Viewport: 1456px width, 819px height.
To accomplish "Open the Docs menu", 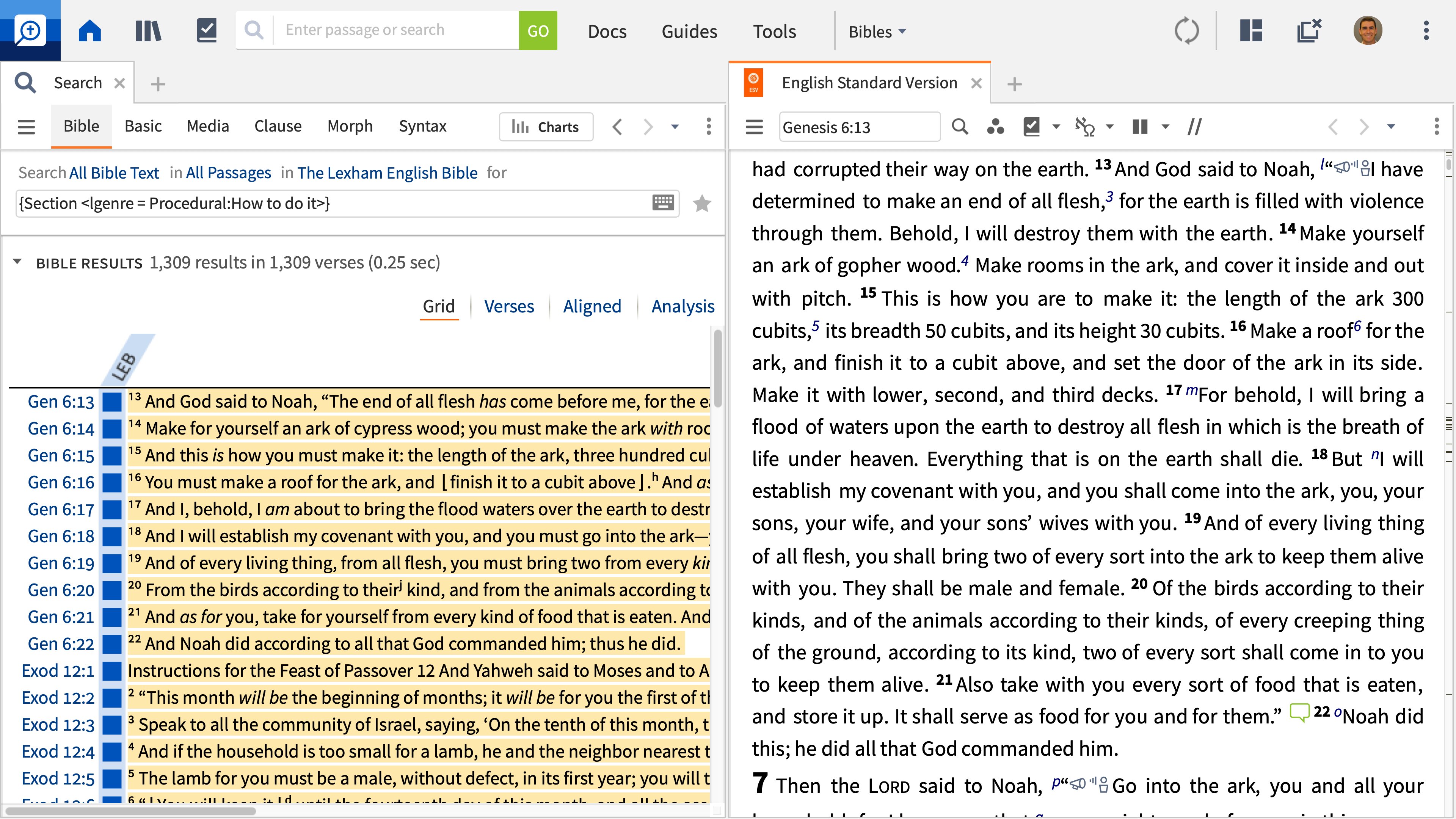I will [x=607, y=31].
